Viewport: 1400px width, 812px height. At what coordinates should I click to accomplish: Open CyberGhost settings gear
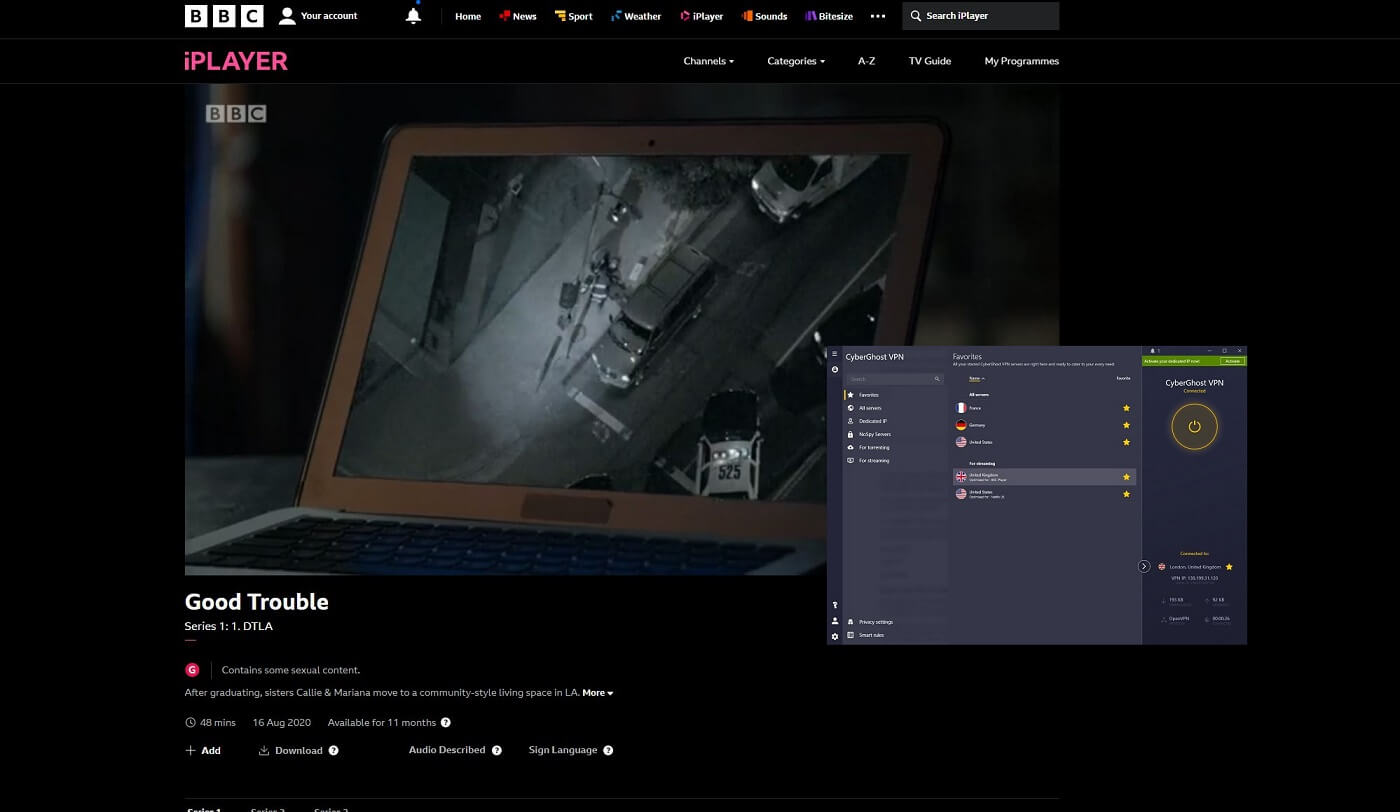coord(835,636)
